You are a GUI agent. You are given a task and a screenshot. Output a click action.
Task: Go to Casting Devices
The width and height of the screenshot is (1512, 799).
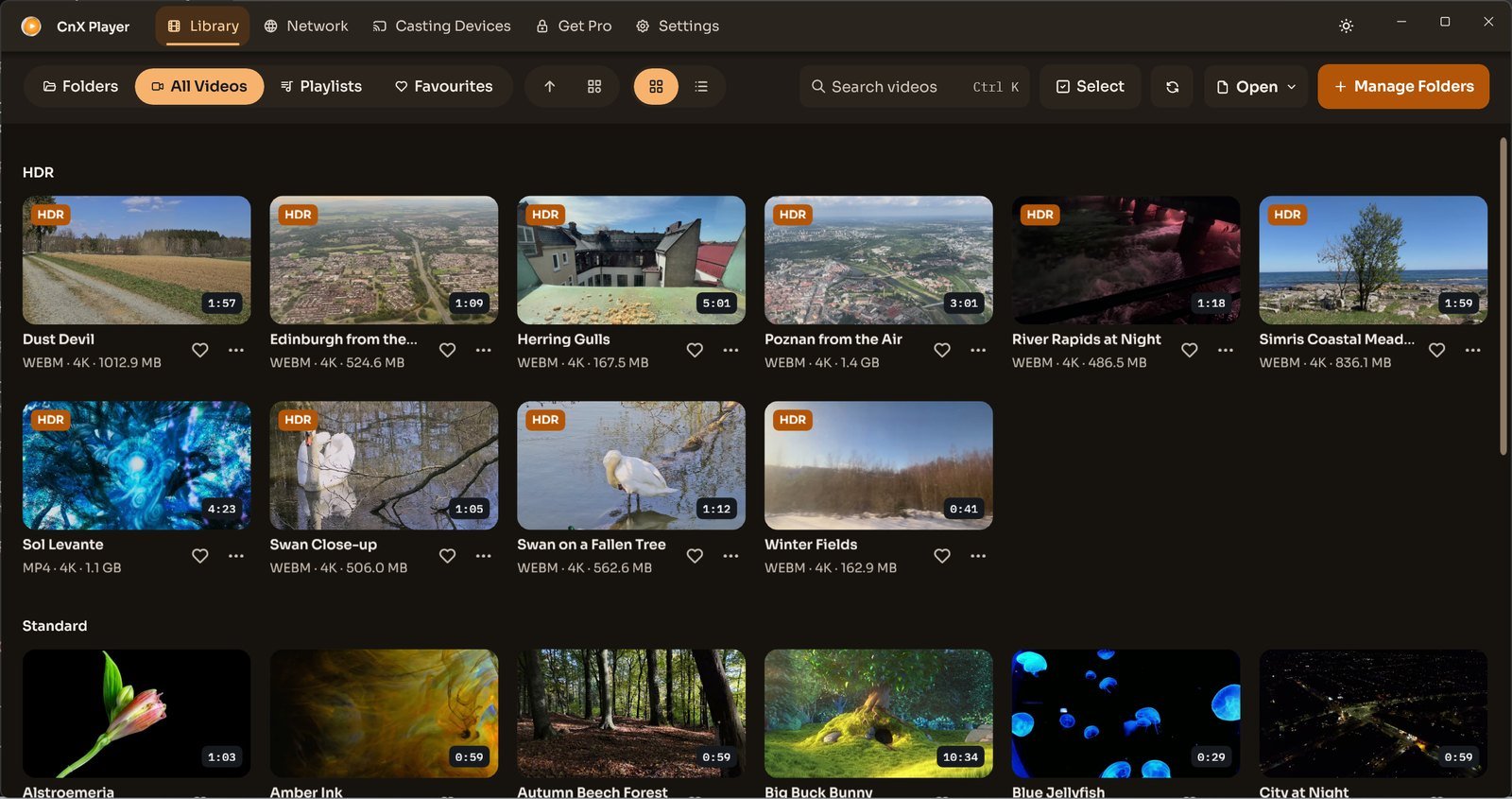tap(441, 26)
